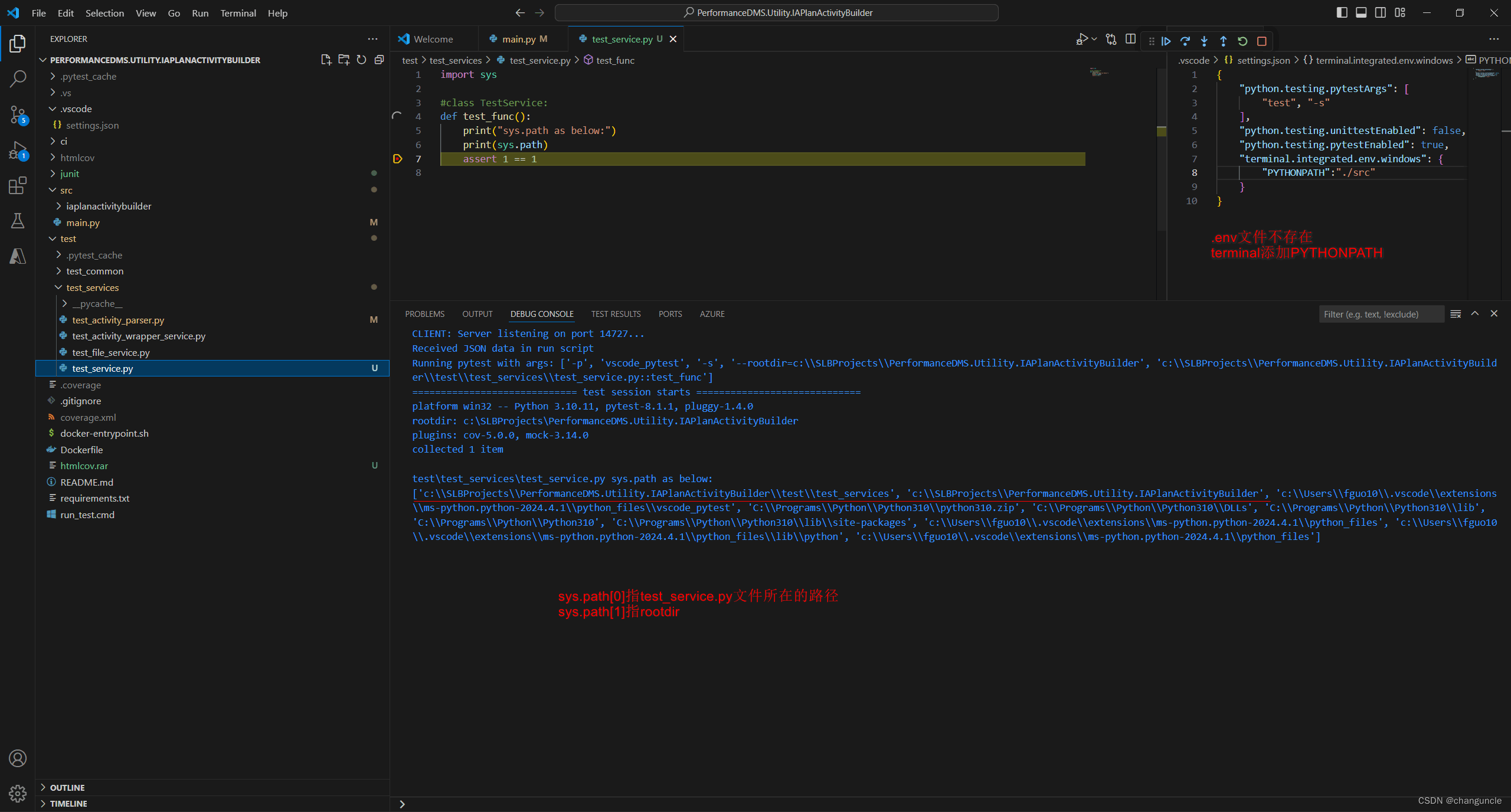Click test_func in the breadcrumb
Screen dimensions: 1511x812
(615, 60)
